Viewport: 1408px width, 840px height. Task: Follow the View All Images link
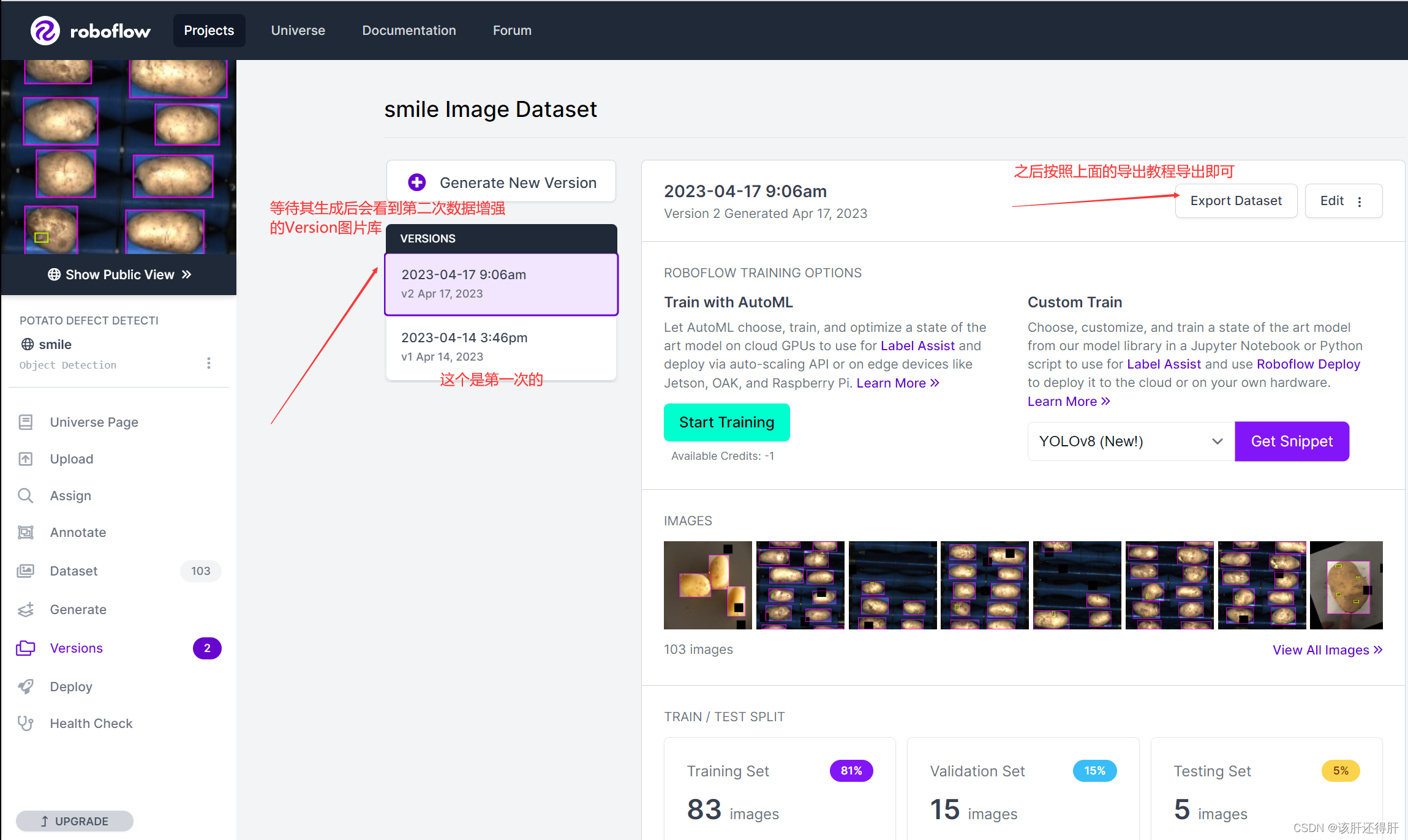(1327, 650)
